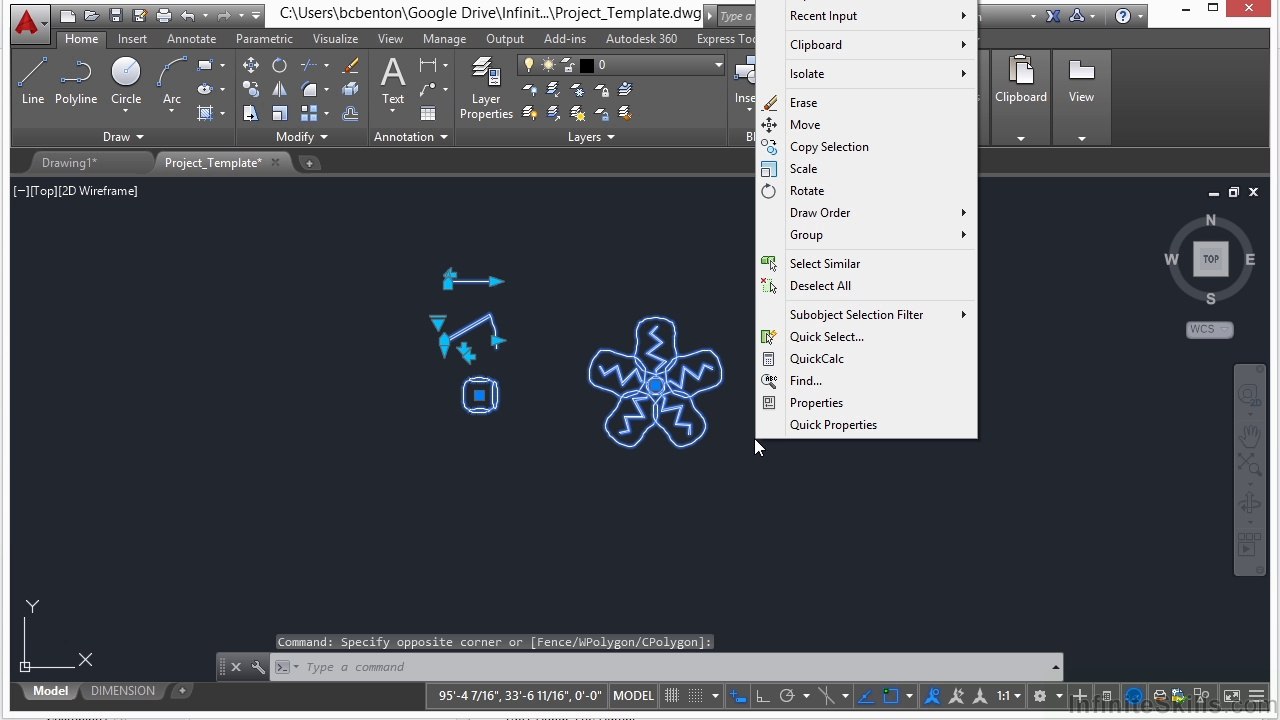Toggle the drawing grid display in status bar
Viewport: 1280px width, 720px height.
672,696
